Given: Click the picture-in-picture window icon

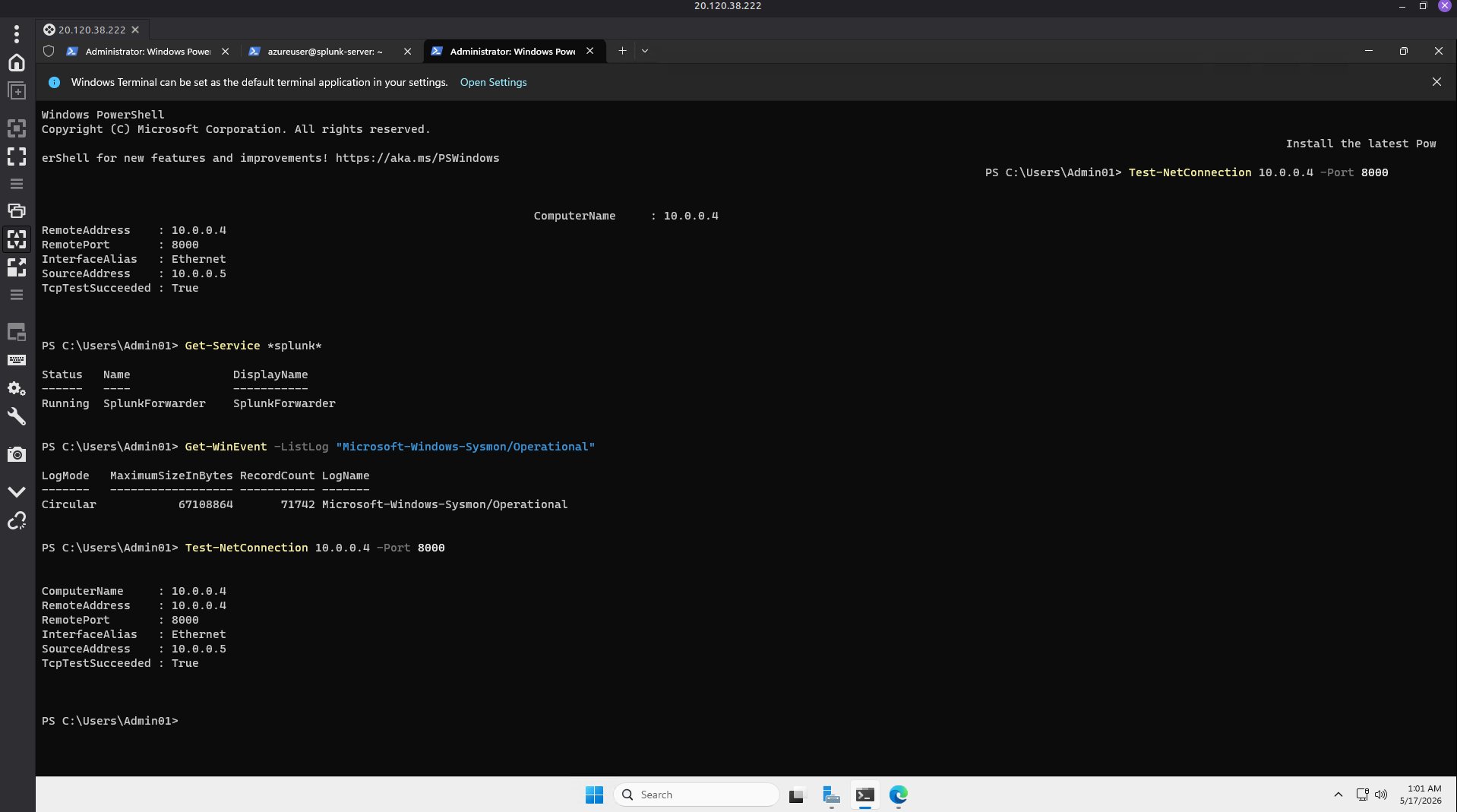Looking at the screenshot, I should click(x=17, y=332).
